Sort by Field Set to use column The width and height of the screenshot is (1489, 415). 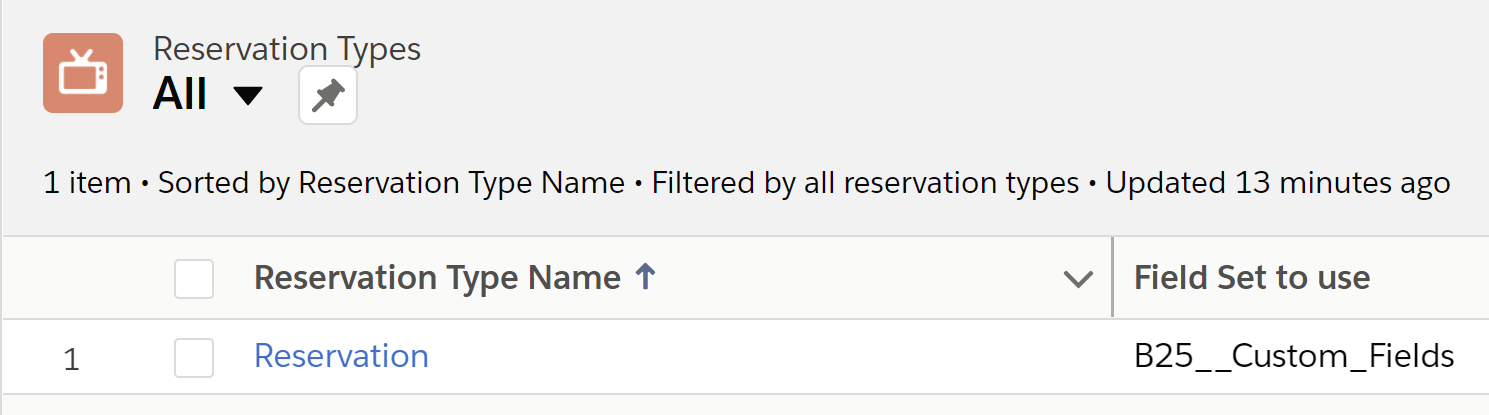1252,278
